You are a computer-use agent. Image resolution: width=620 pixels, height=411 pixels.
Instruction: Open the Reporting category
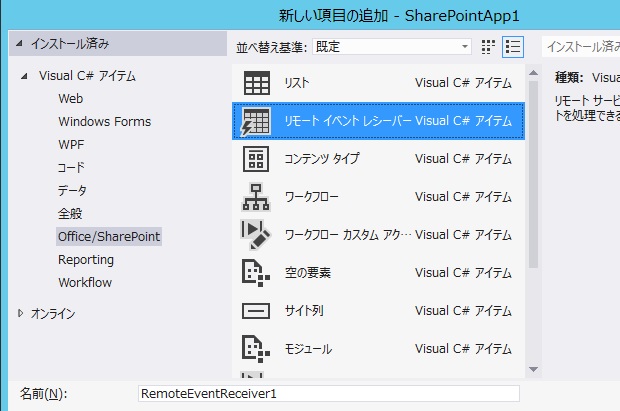(x=86, y=259)
